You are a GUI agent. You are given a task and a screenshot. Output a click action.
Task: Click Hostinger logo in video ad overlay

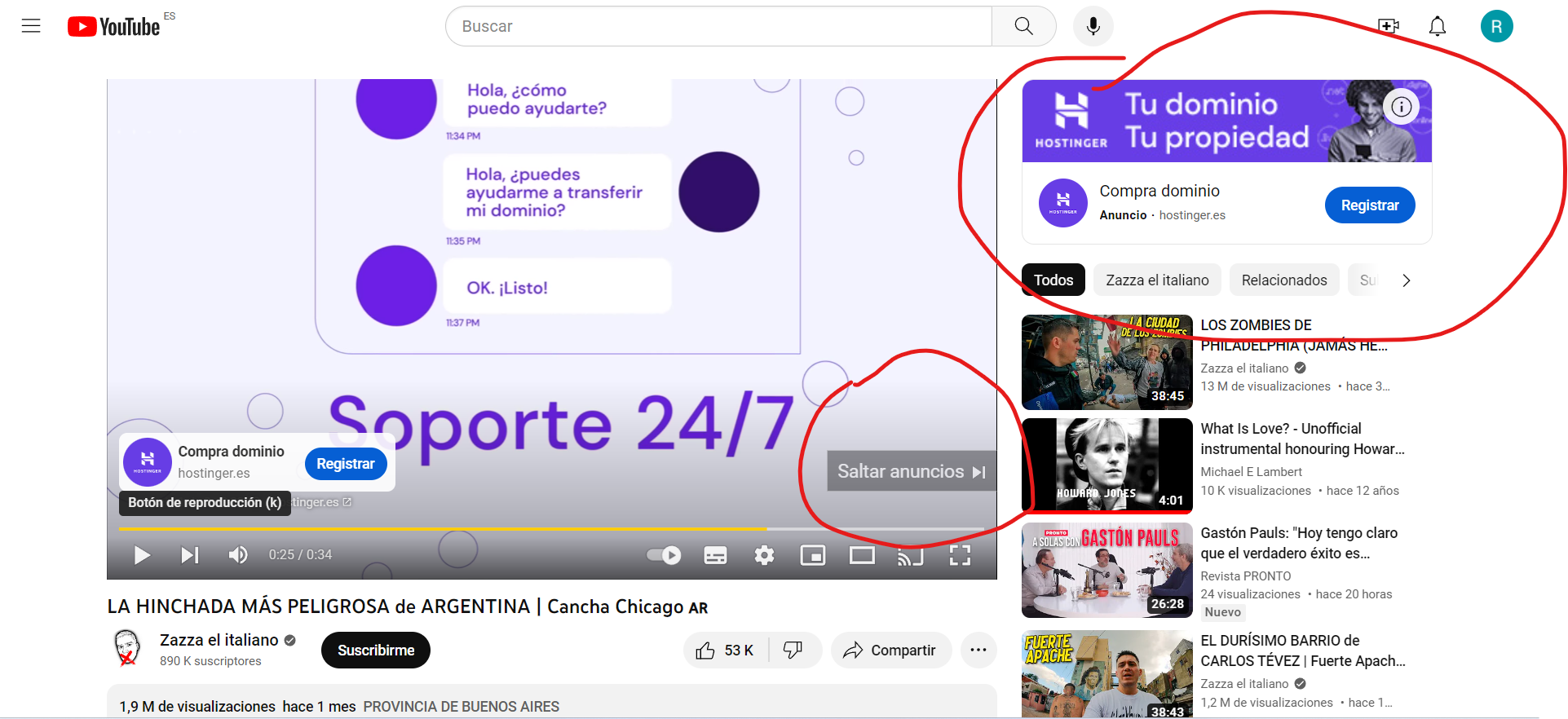[148, 461]
